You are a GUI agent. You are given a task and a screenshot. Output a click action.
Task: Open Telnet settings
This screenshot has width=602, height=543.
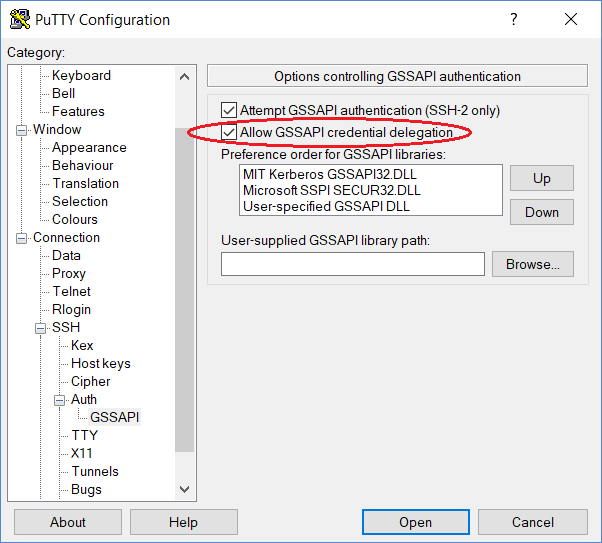pyautogui.click(x=71, y=291)
